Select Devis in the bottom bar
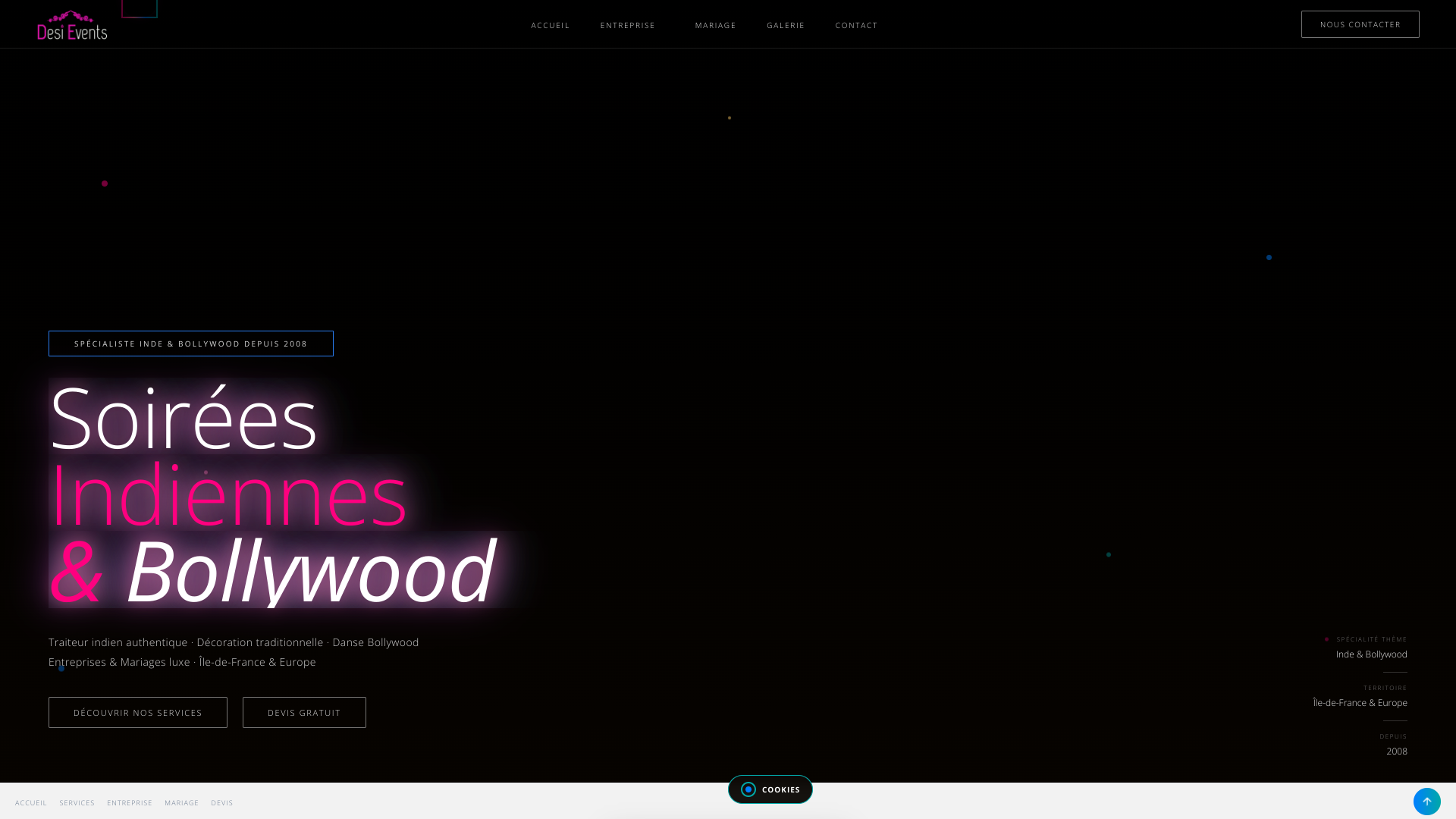 coord(221,802)
